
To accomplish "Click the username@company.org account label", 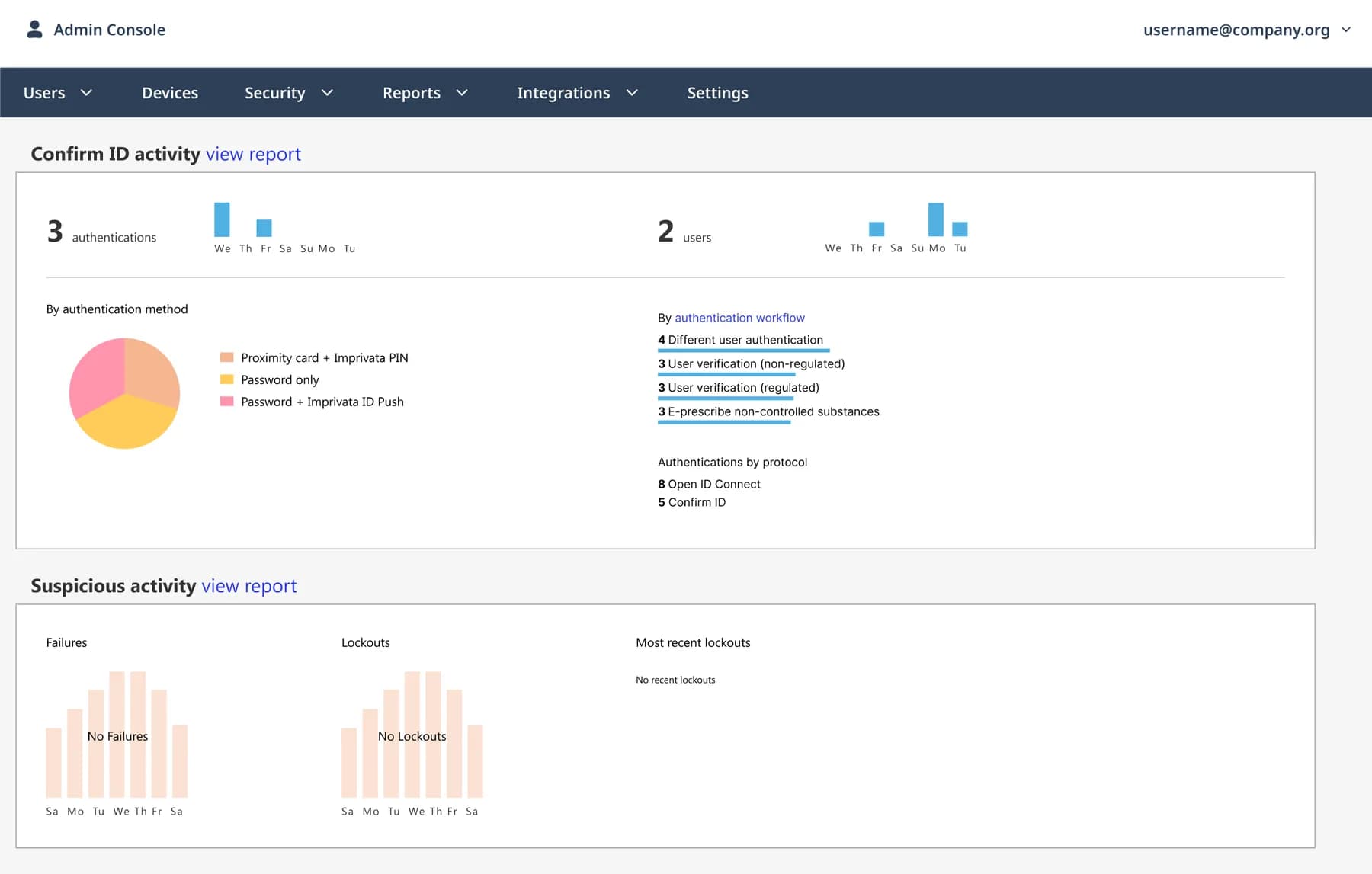I will pos(1236,30).
